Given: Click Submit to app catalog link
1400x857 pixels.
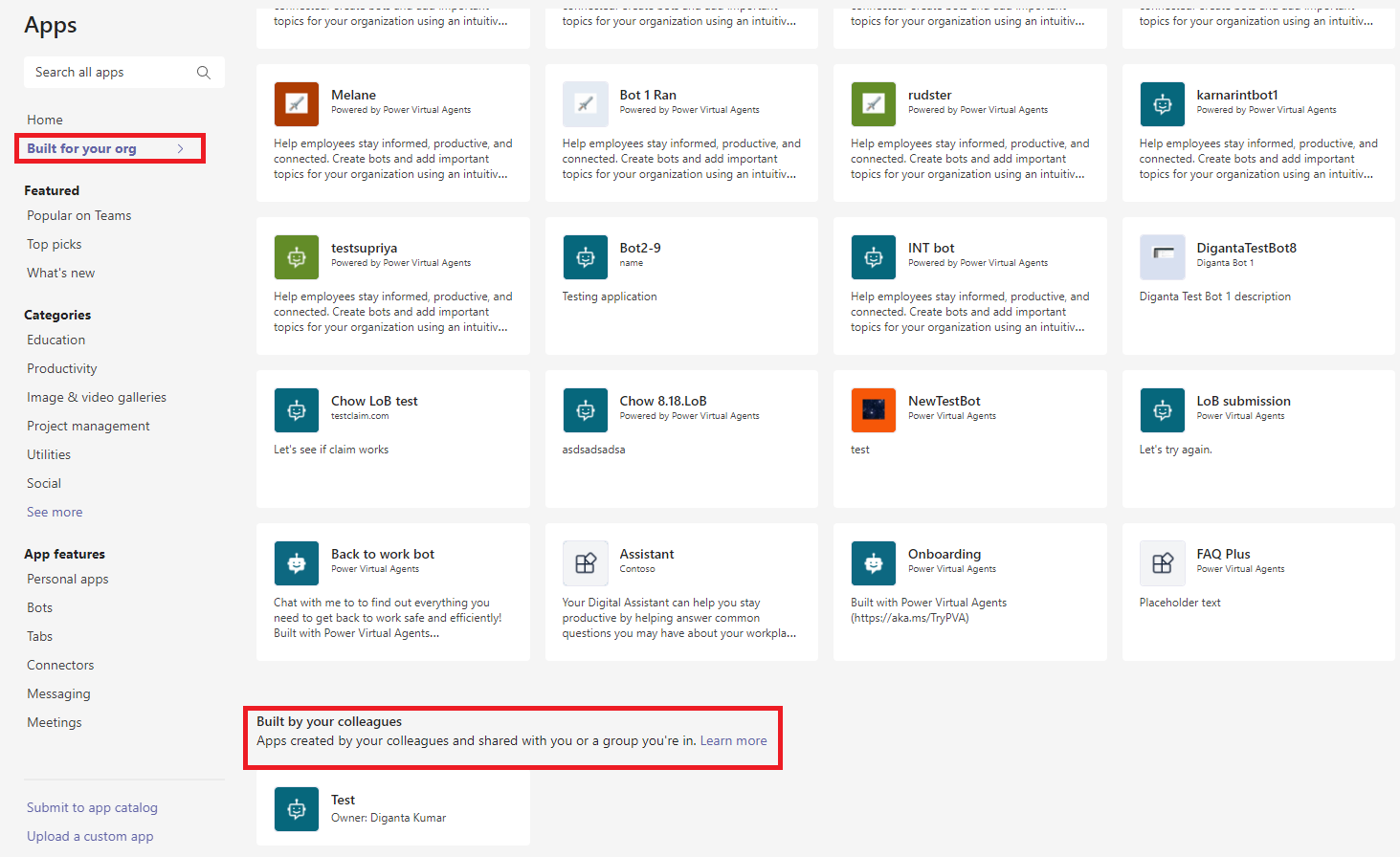Looking at the screenshot, I should (x=92, y=807).
